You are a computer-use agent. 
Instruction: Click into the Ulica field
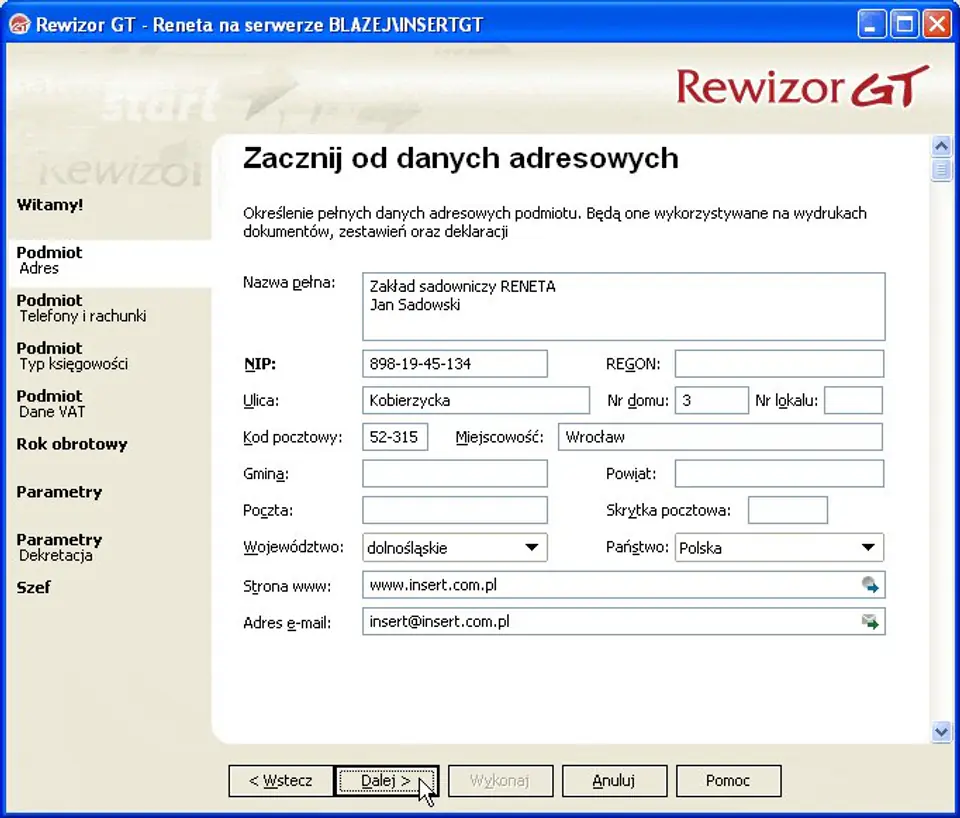pyautogui.click(x=476, y=400)
